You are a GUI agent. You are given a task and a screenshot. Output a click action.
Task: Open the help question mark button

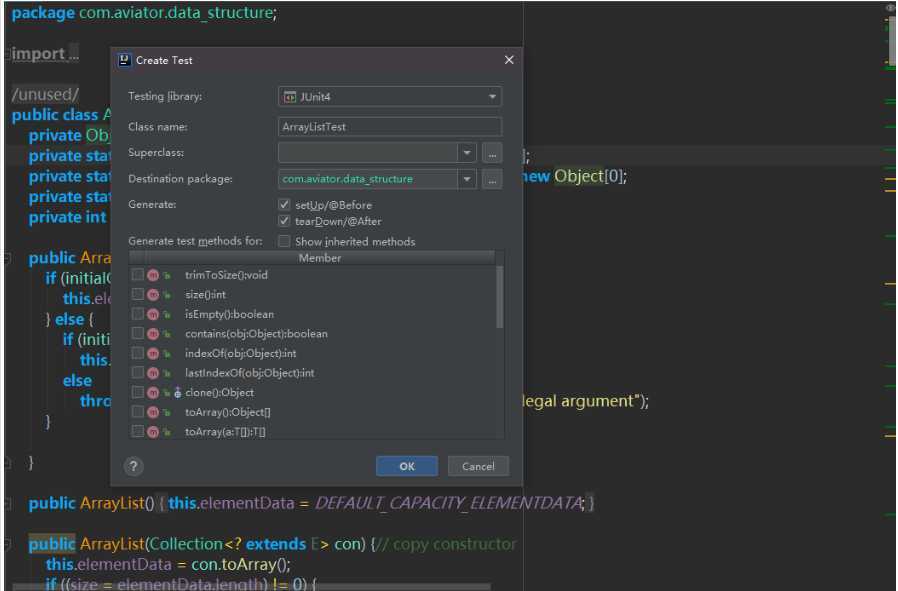pos(133,466)
